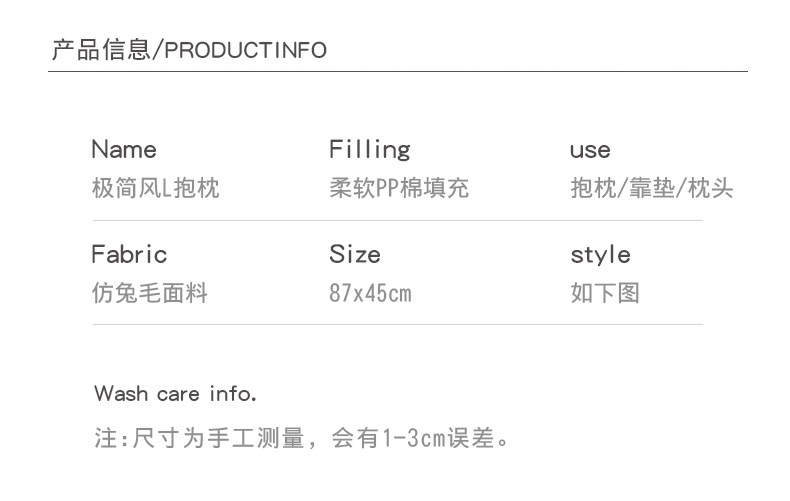Select the 极简风L抱枕 product name
790x501 pixels.
(x=155, y=188)
